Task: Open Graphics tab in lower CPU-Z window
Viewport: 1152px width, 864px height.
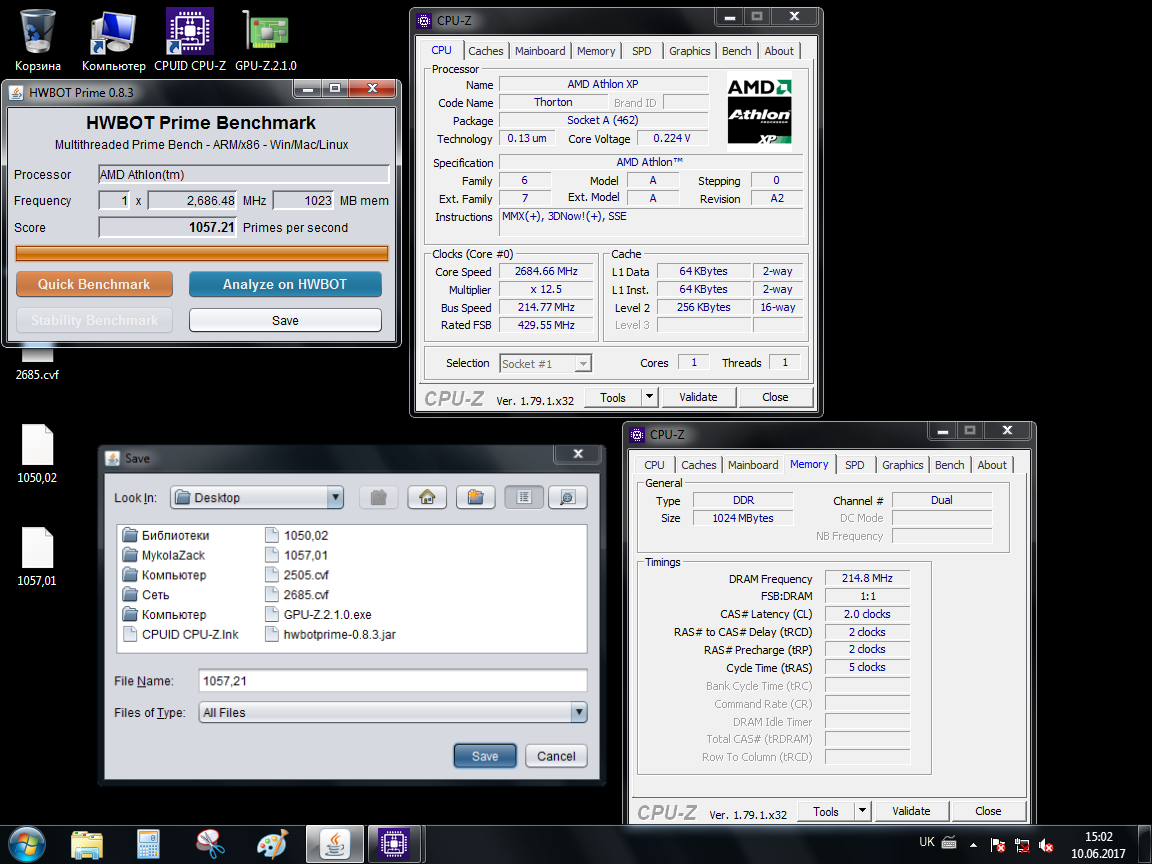Action: click(902, 465)
